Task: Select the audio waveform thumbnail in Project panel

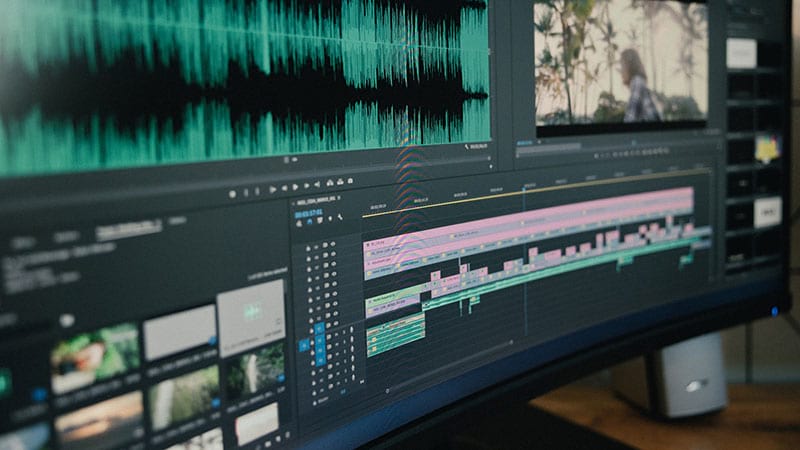Action: [x=251, y=317]
